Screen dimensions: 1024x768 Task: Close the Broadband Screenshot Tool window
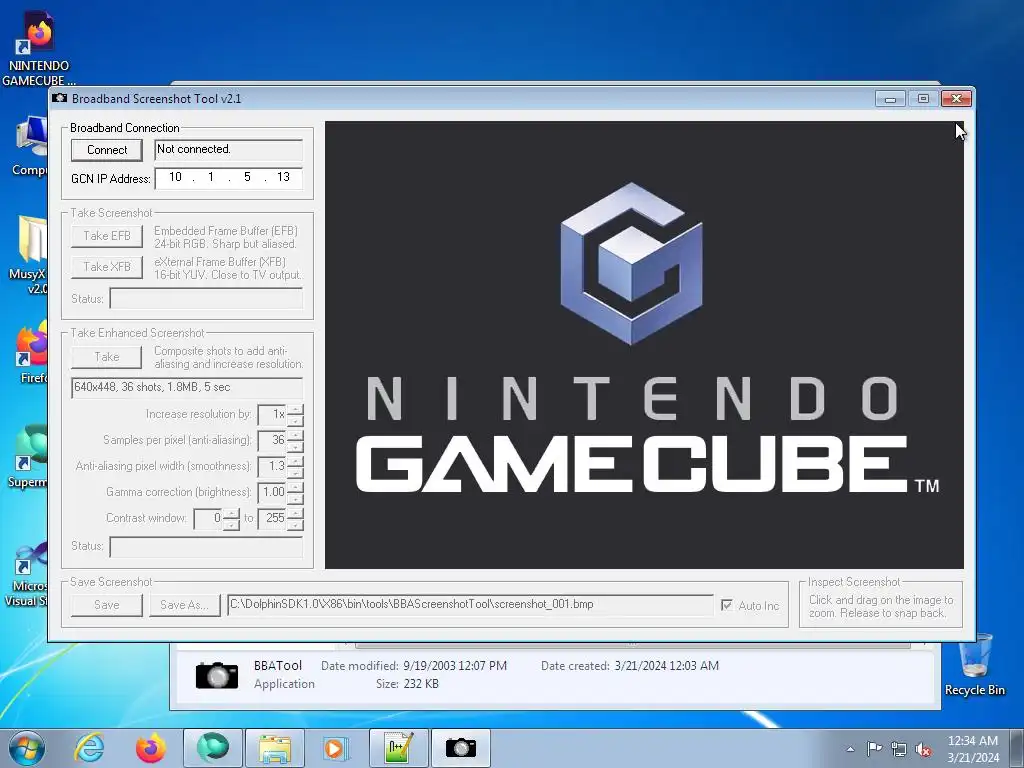point(956,99)
